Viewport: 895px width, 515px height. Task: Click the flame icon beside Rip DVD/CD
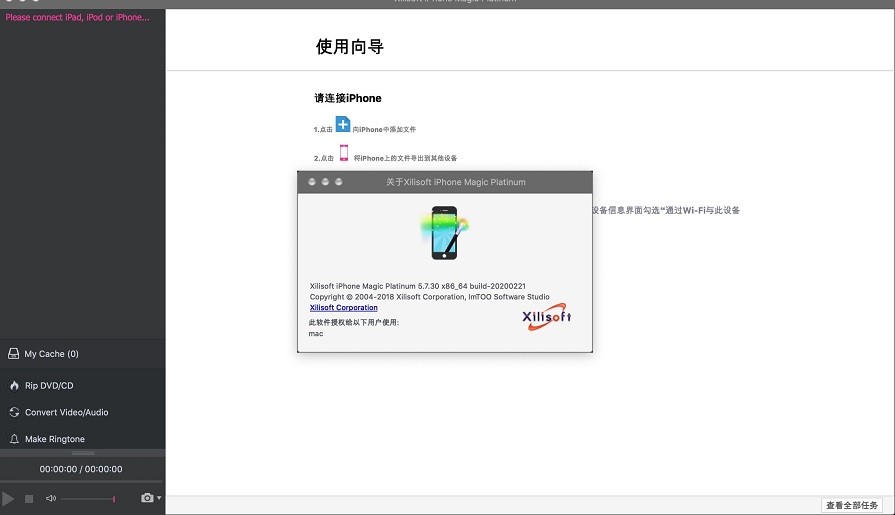(x=14, y=385)
